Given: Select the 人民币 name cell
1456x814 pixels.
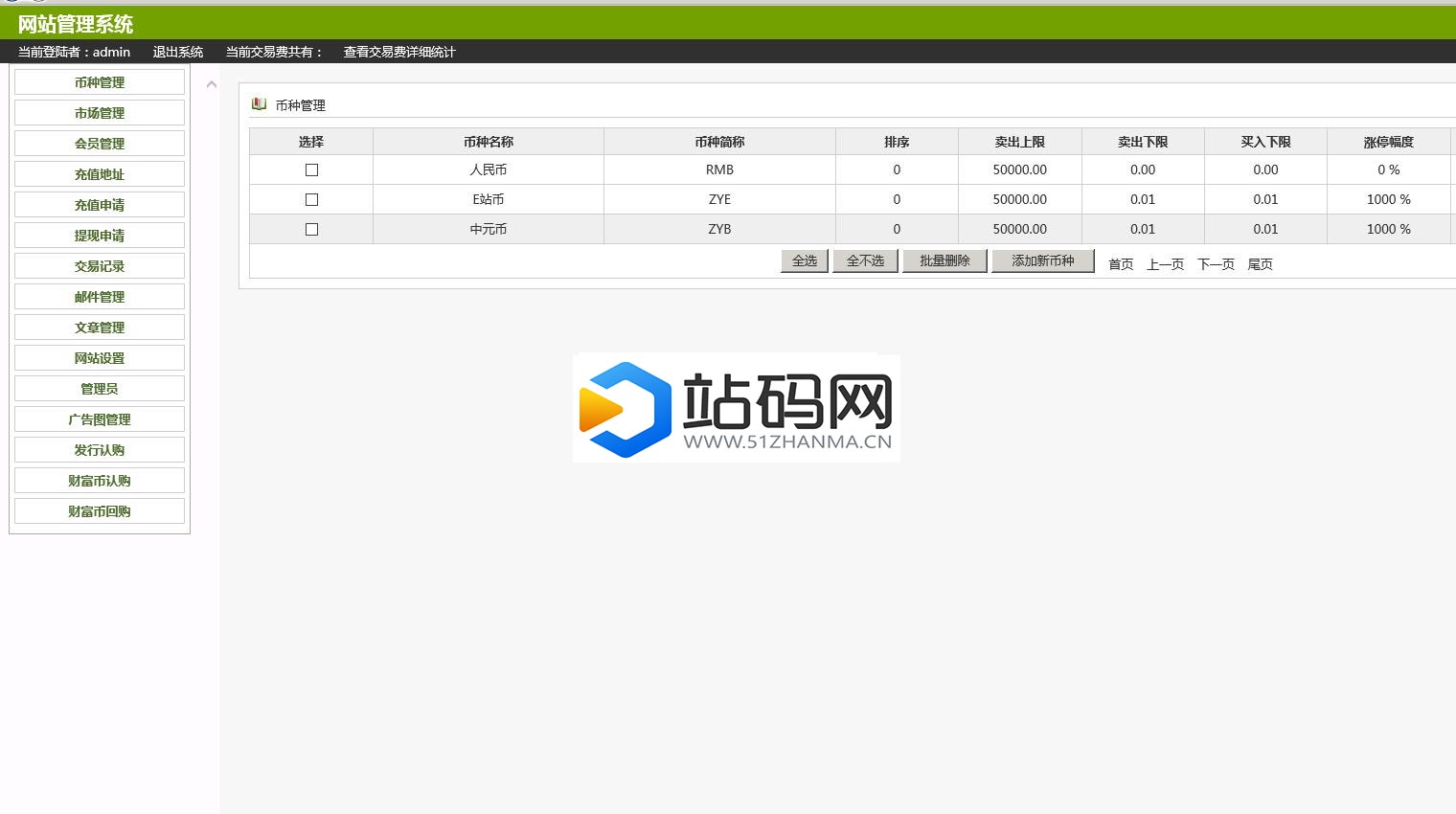Looking at the screenshot, I should pyautogui.click(x=489, y=170).
